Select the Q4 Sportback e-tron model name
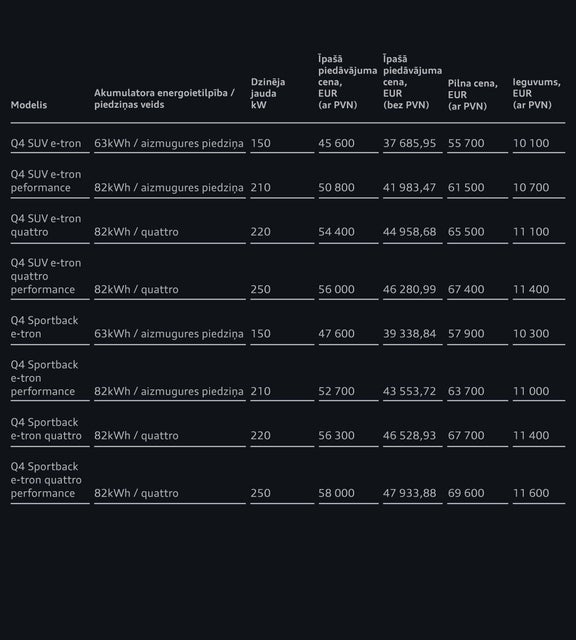 point(44,327)
